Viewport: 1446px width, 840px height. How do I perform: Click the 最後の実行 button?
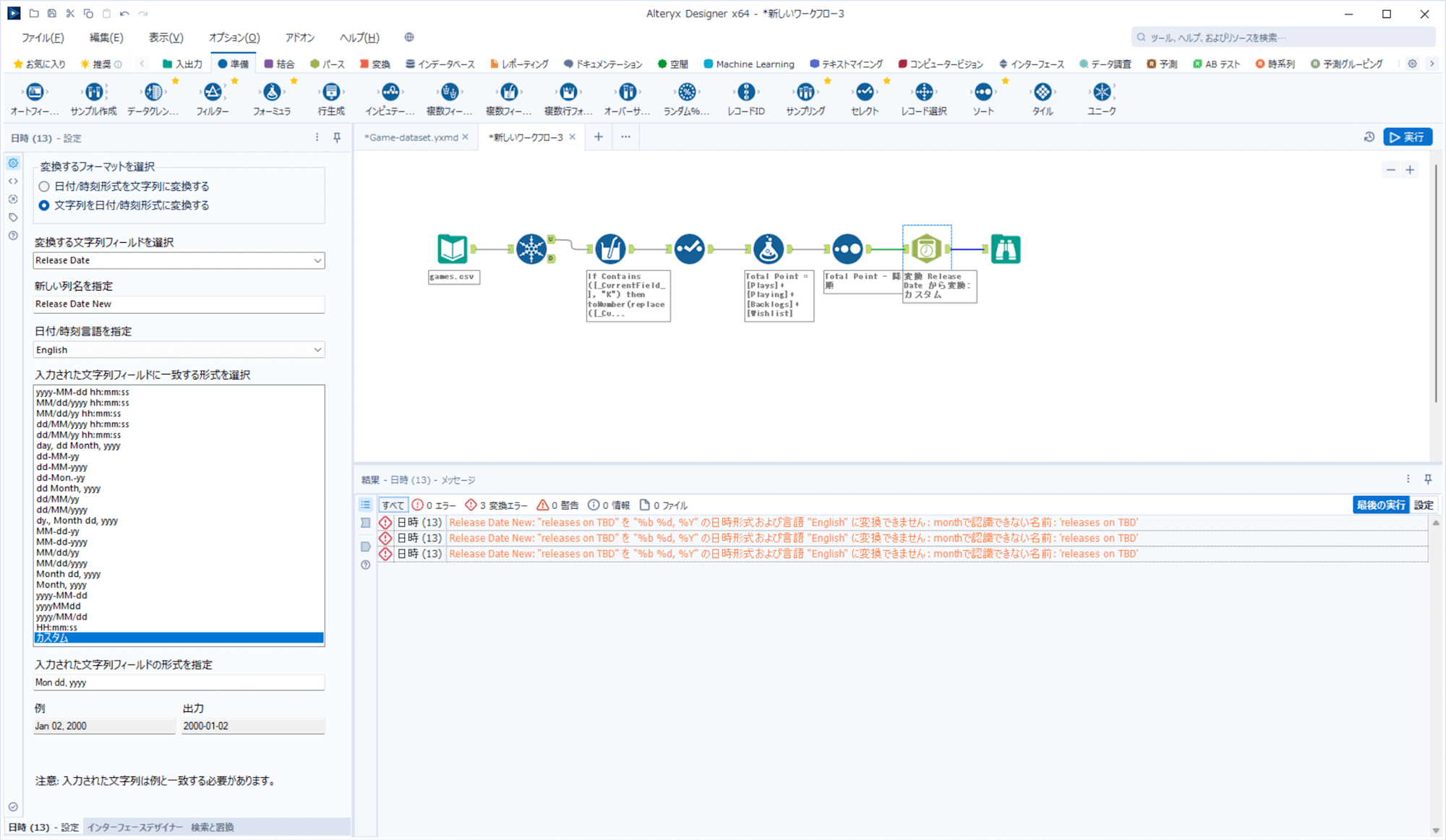point(1381,505)
